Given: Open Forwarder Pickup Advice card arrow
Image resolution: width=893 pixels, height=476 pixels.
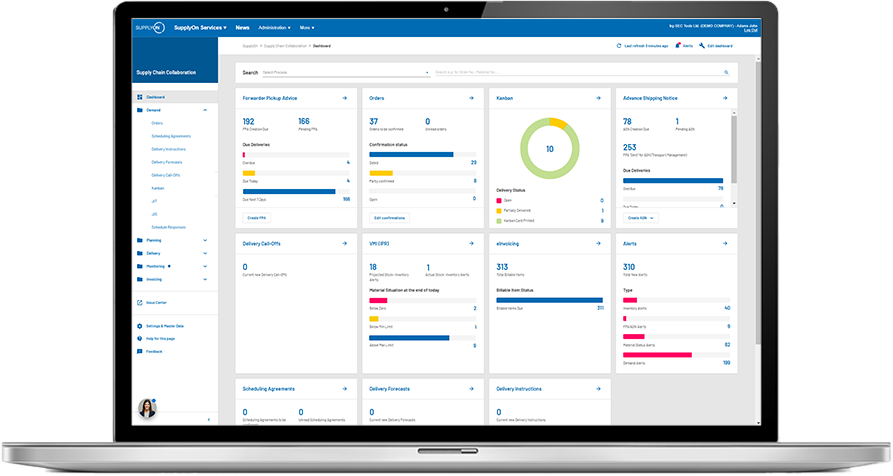Looking at the screenshot, I should [x=345, y=99].
